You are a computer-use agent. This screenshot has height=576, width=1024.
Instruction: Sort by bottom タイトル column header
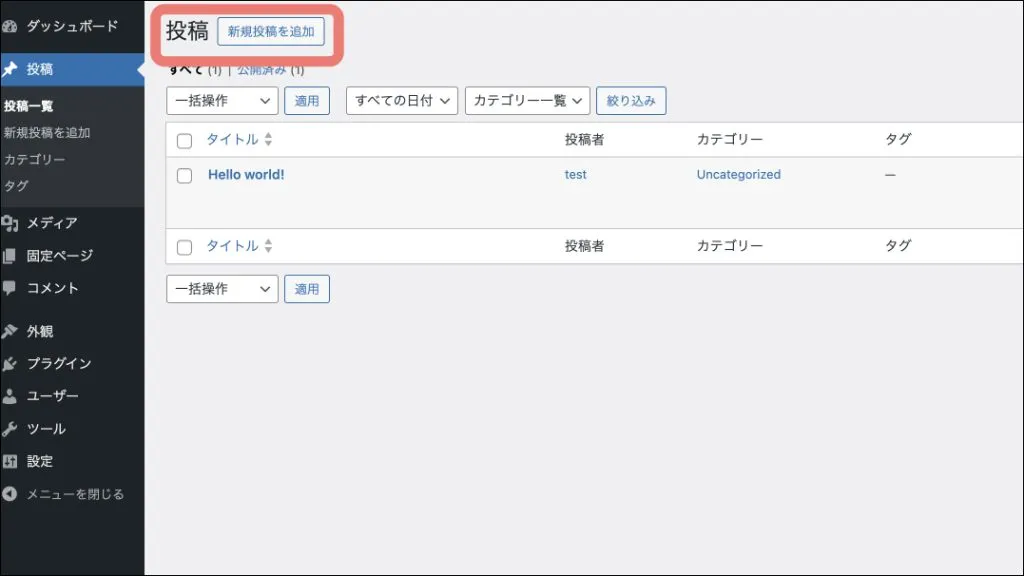tap(232, 246)
